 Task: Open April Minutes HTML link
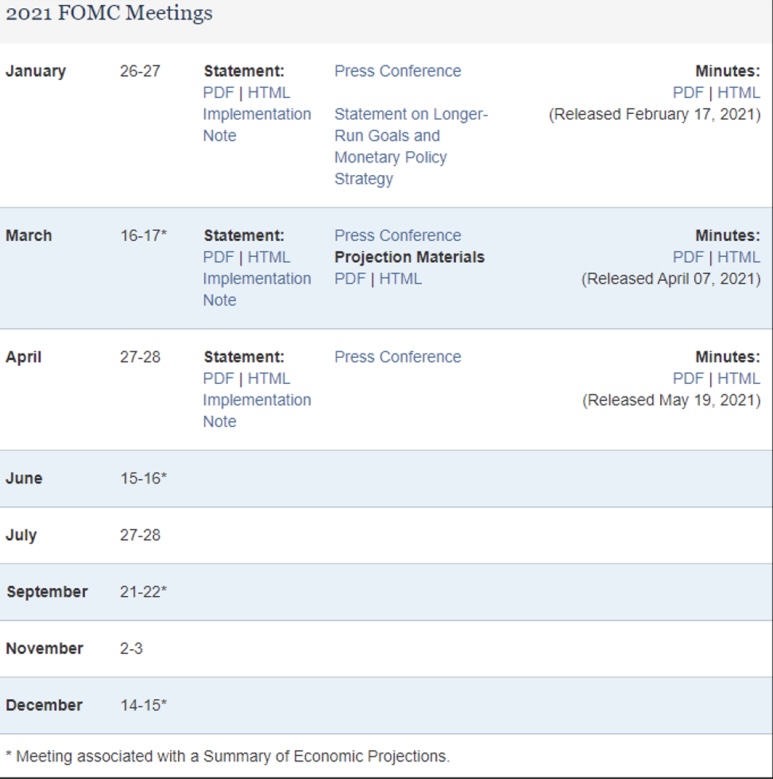(x=739, y=379)
